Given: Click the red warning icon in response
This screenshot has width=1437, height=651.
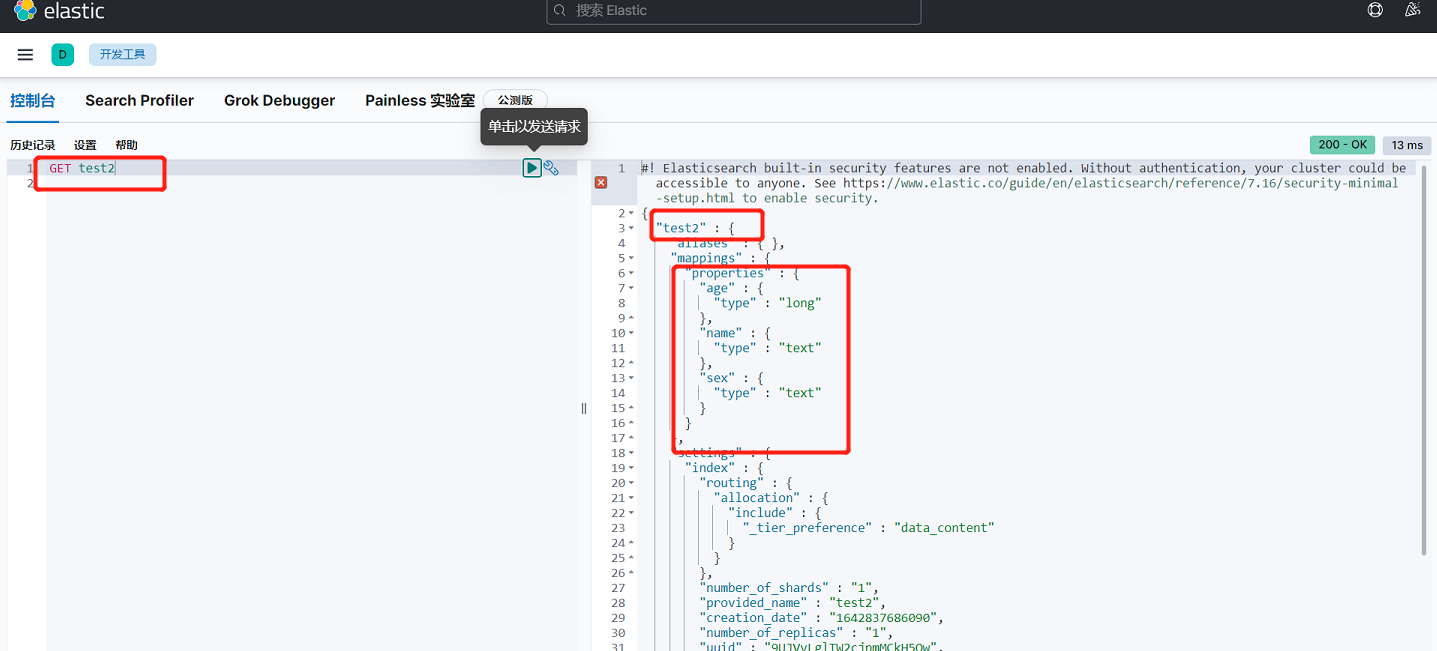Looking at the screenshot, I should pos(601,183).
